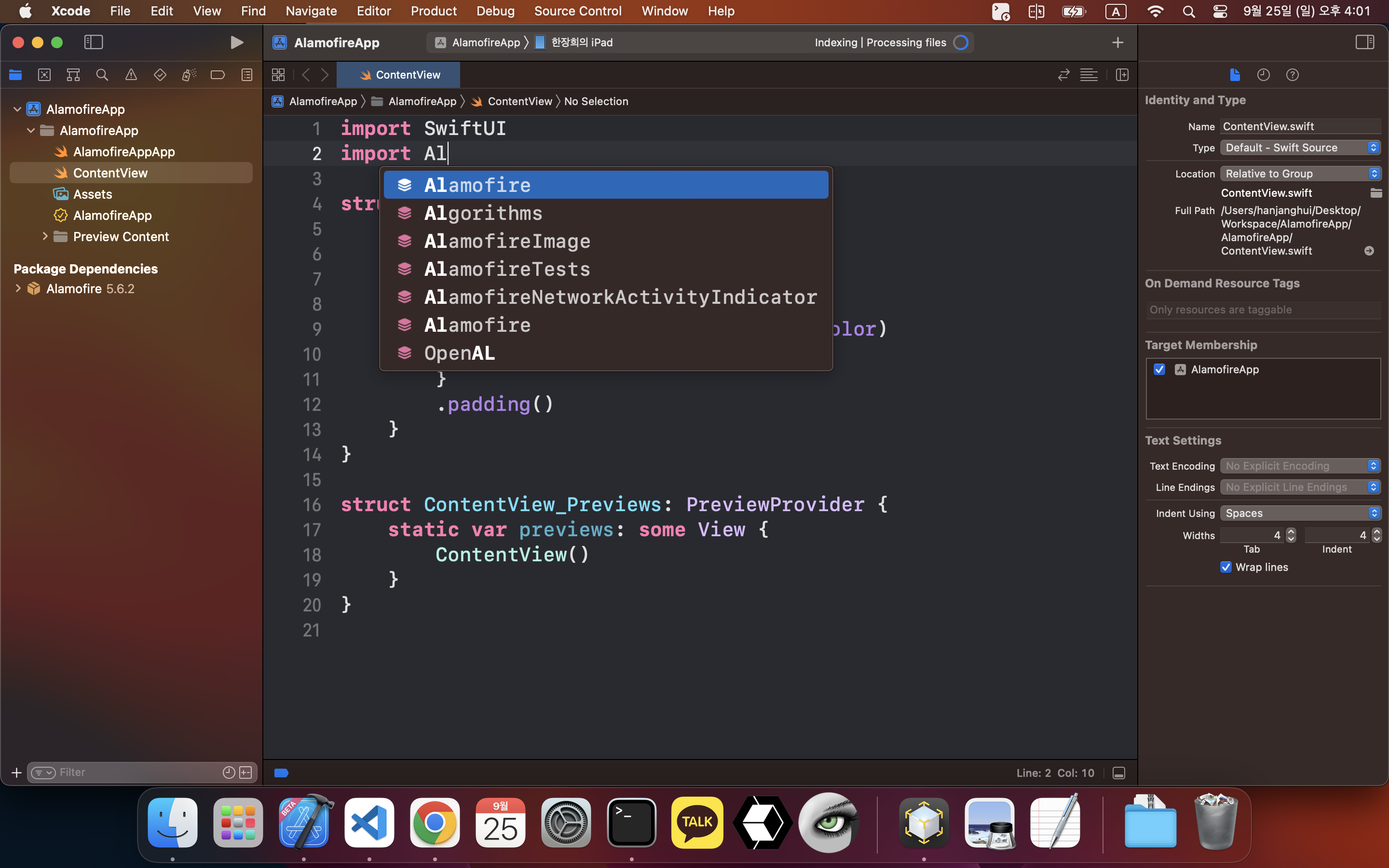Viewport: 1389px width, 868px height.
Task: Open the Line Endings dropdown
Action: pos(1300,487)
